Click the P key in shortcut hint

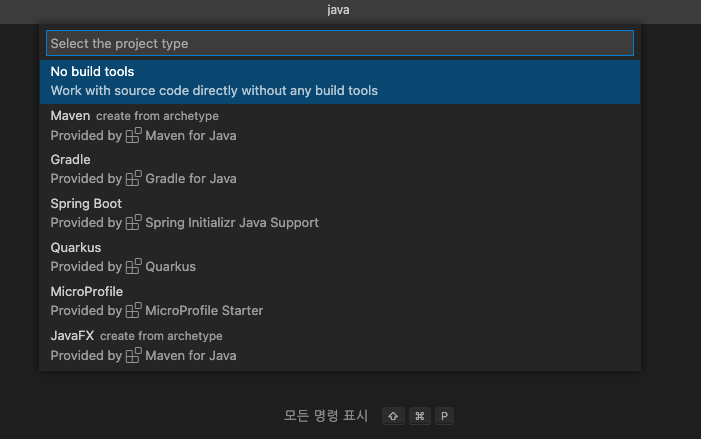(444, 416)
